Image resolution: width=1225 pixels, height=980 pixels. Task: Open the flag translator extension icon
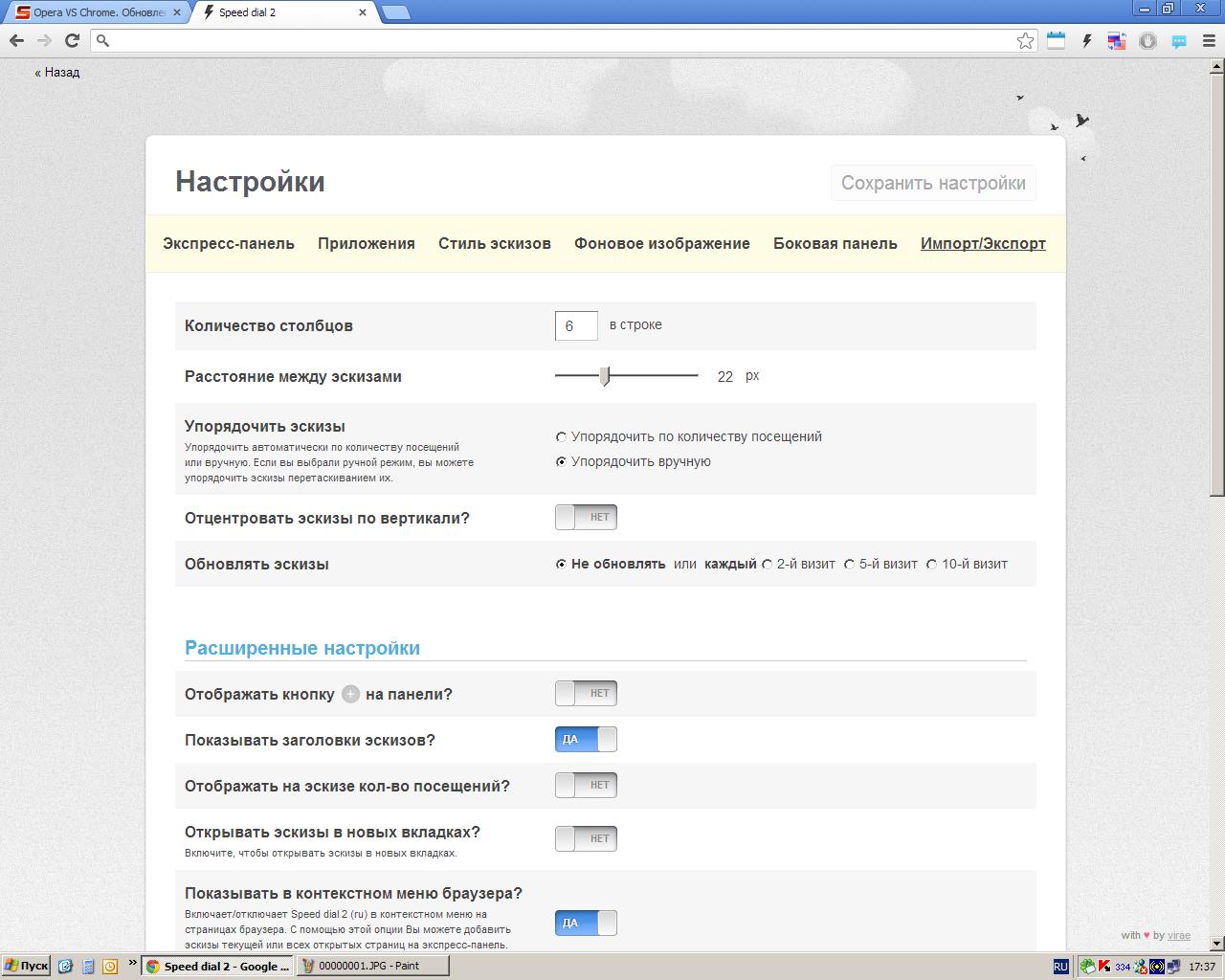[1117, 40]
